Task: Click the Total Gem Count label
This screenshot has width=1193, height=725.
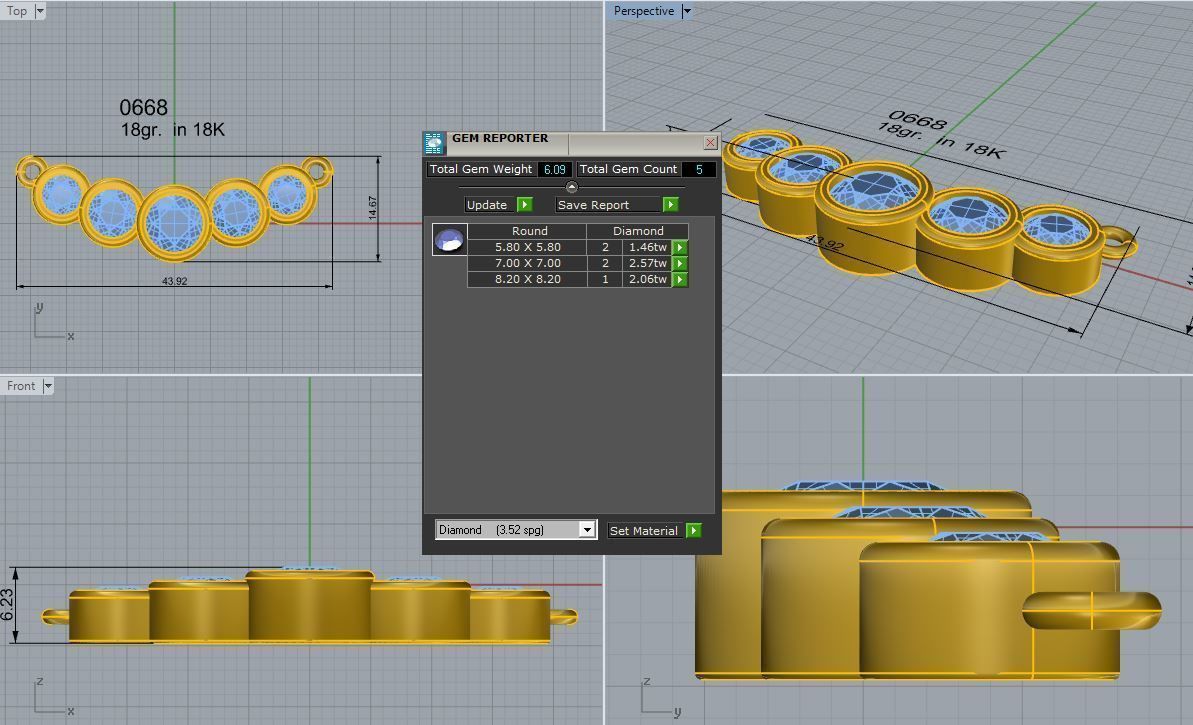Action: pyautogui.click(x=628, y=169)
